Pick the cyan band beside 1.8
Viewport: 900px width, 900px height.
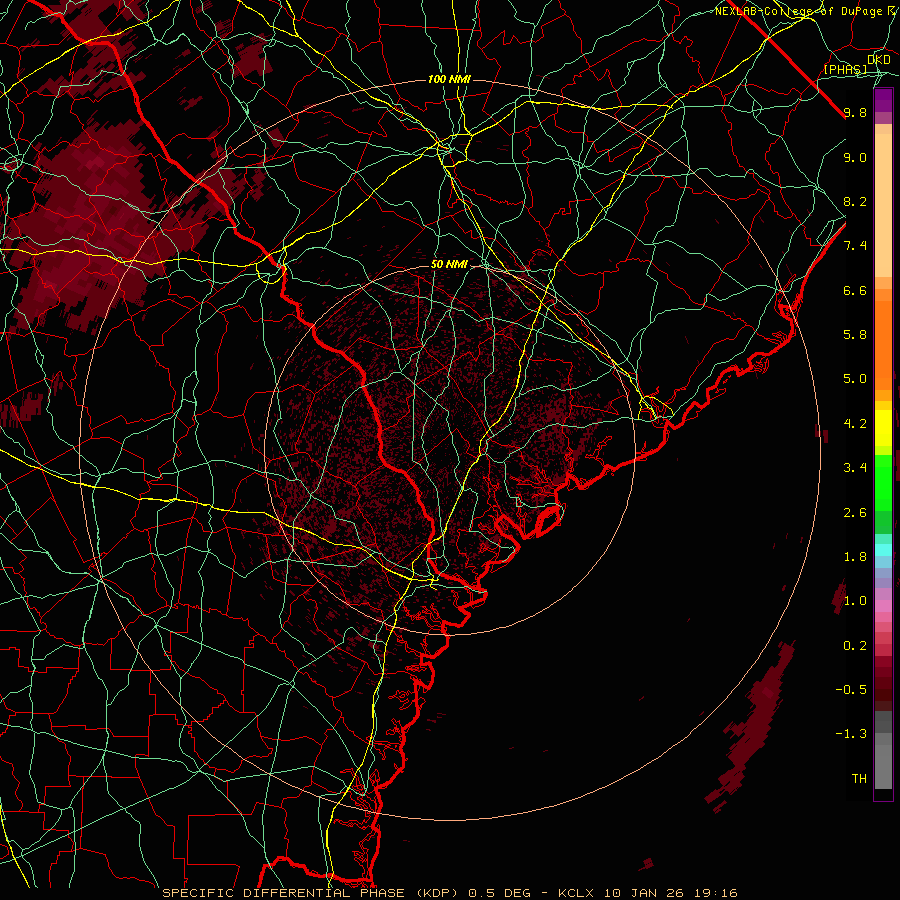(883, 550)
